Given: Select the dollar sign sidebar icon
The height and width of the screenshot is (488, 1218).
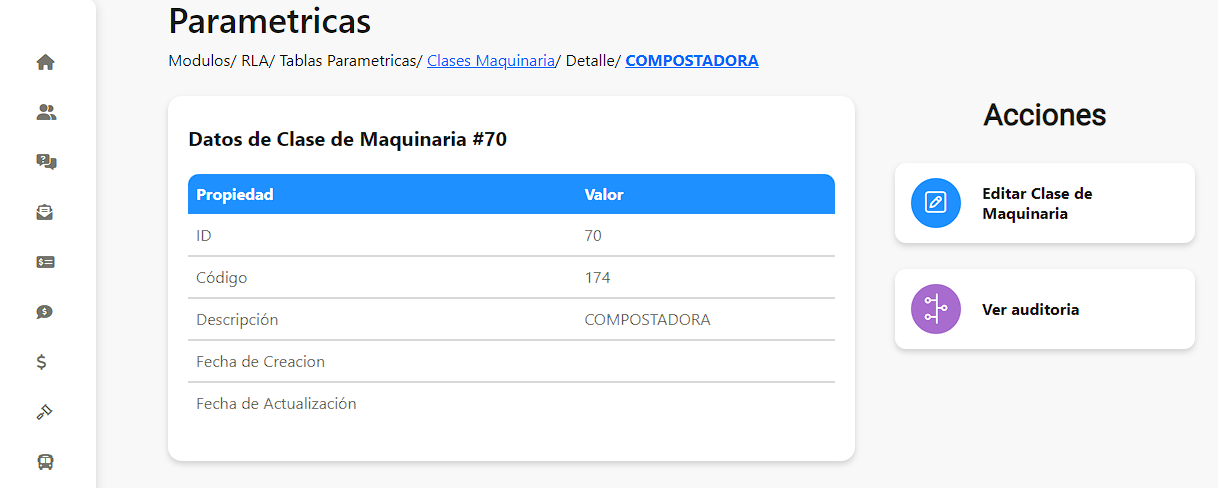Looking at the screenshot, I should point(41,362).
